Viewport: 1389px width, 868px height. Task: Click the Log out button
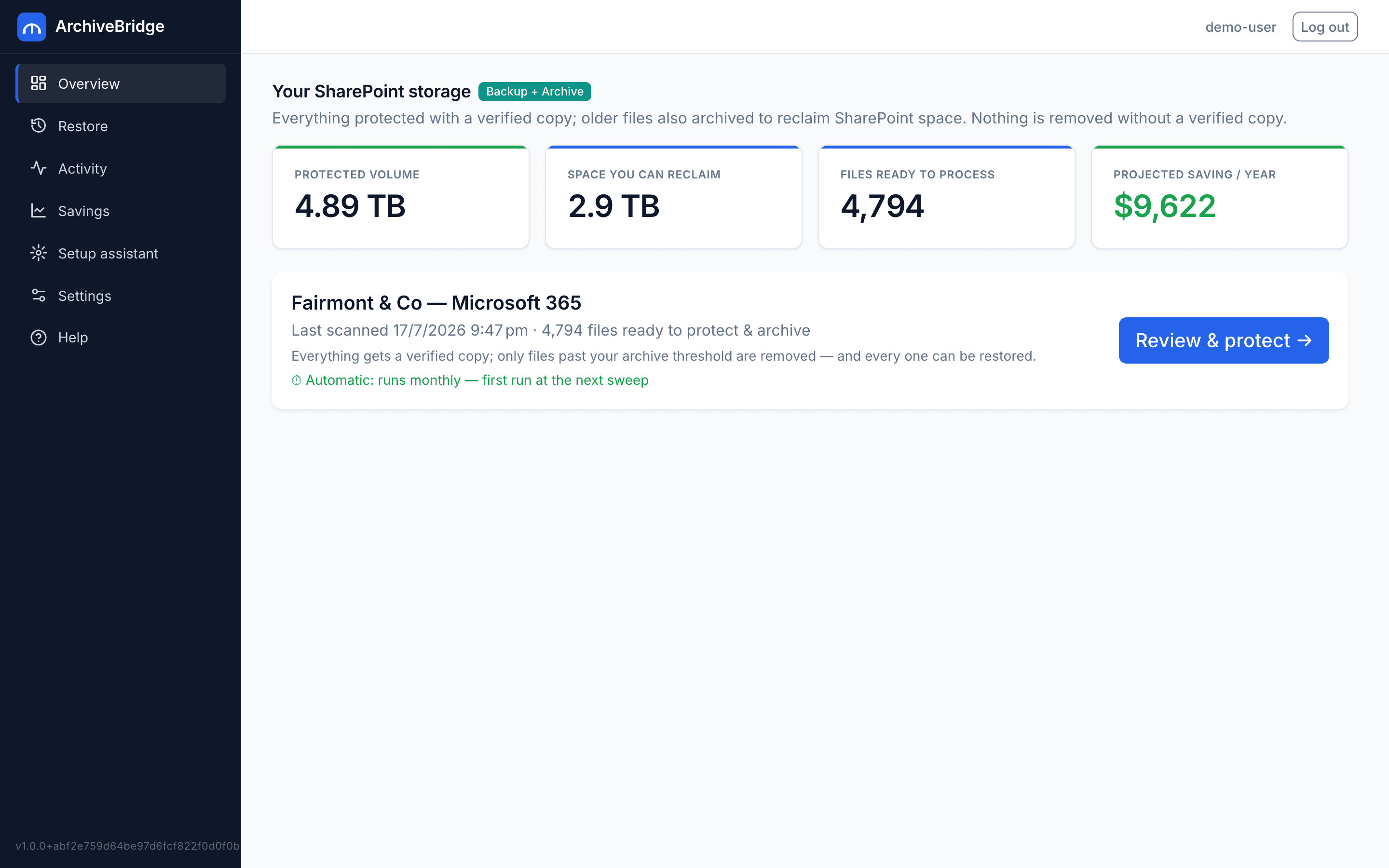pyautogui.click(x=1325, y=27)
